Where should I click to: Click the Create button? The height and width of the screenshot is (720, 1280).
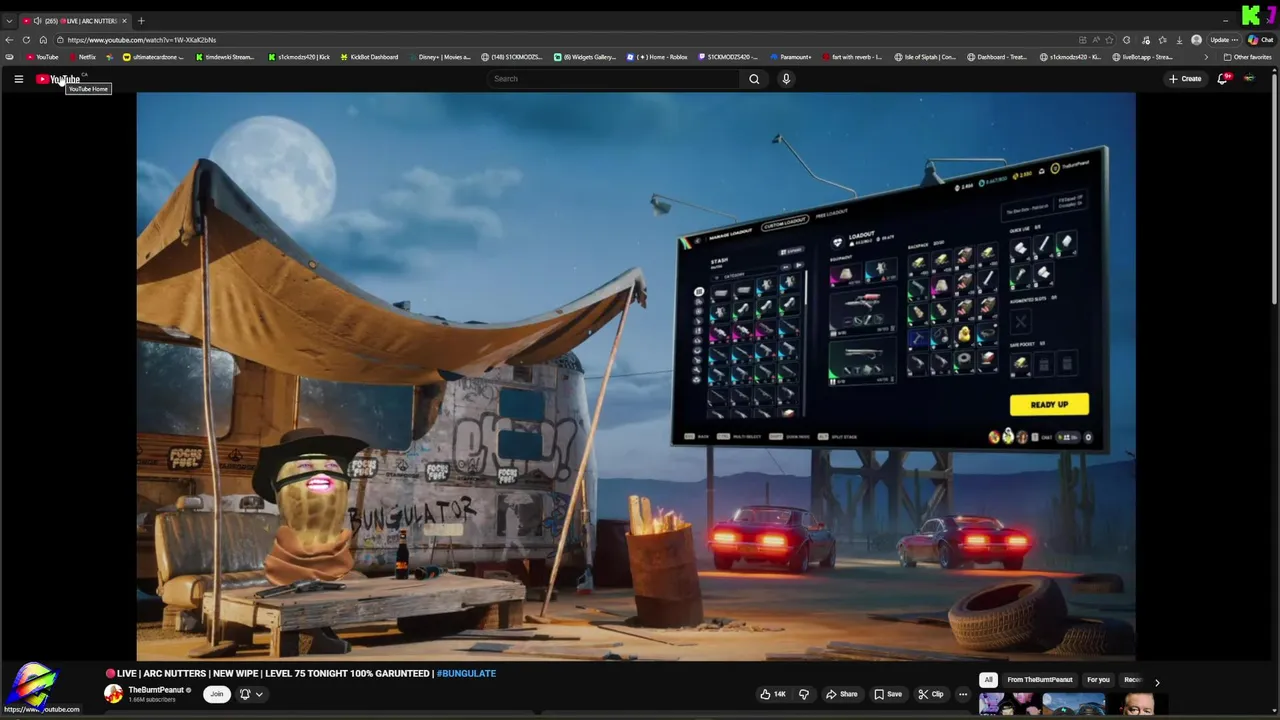(1185, 79)
